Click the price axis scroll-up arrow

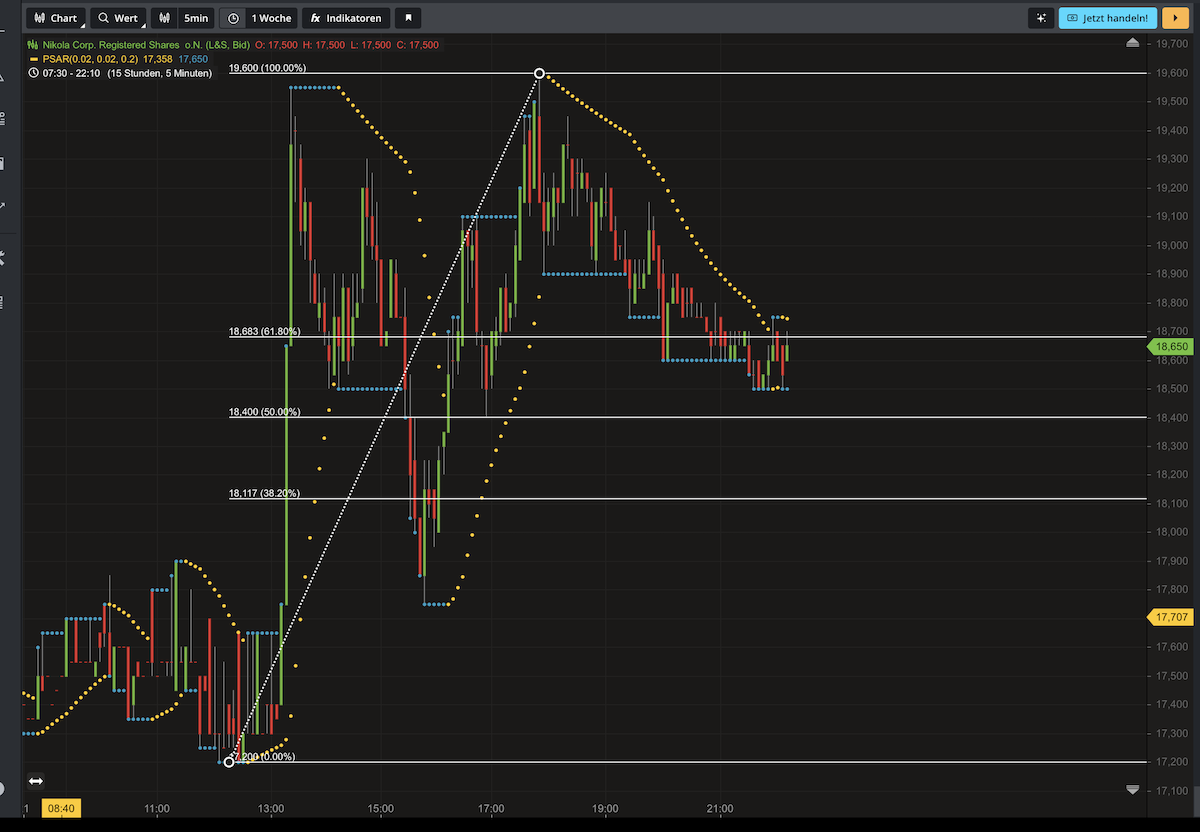click(1132, 44)
